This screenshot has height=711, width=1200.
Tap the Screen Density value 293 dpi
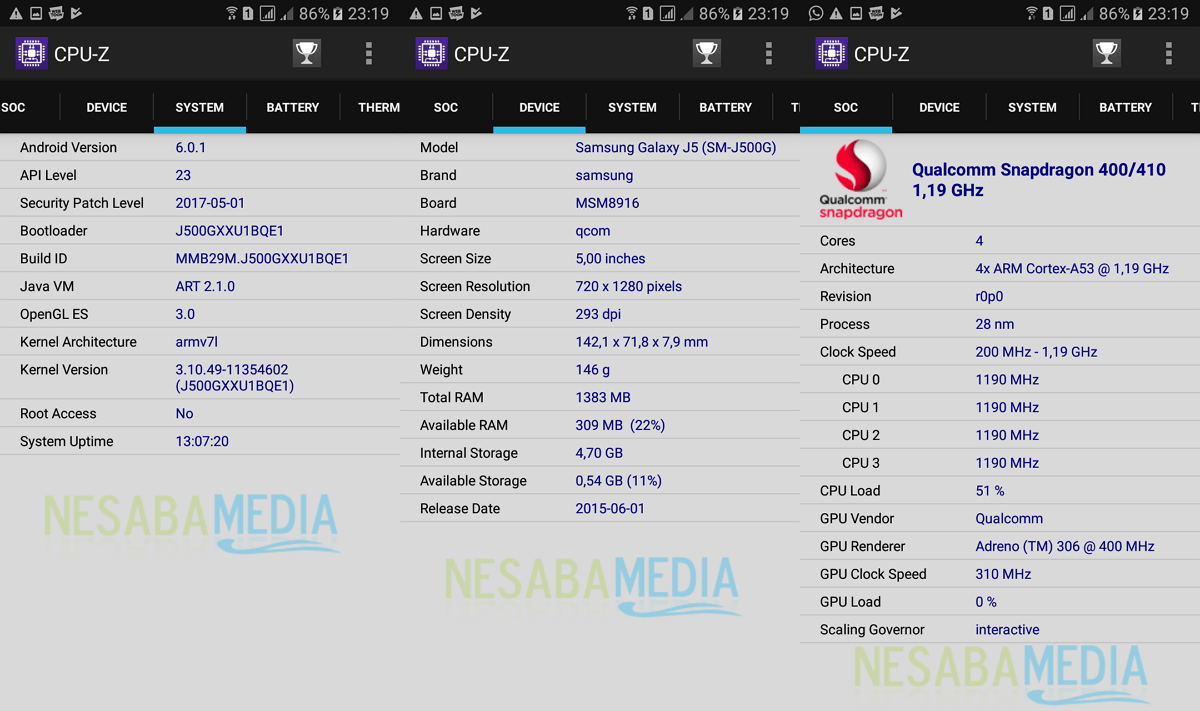tap(598, 314)
